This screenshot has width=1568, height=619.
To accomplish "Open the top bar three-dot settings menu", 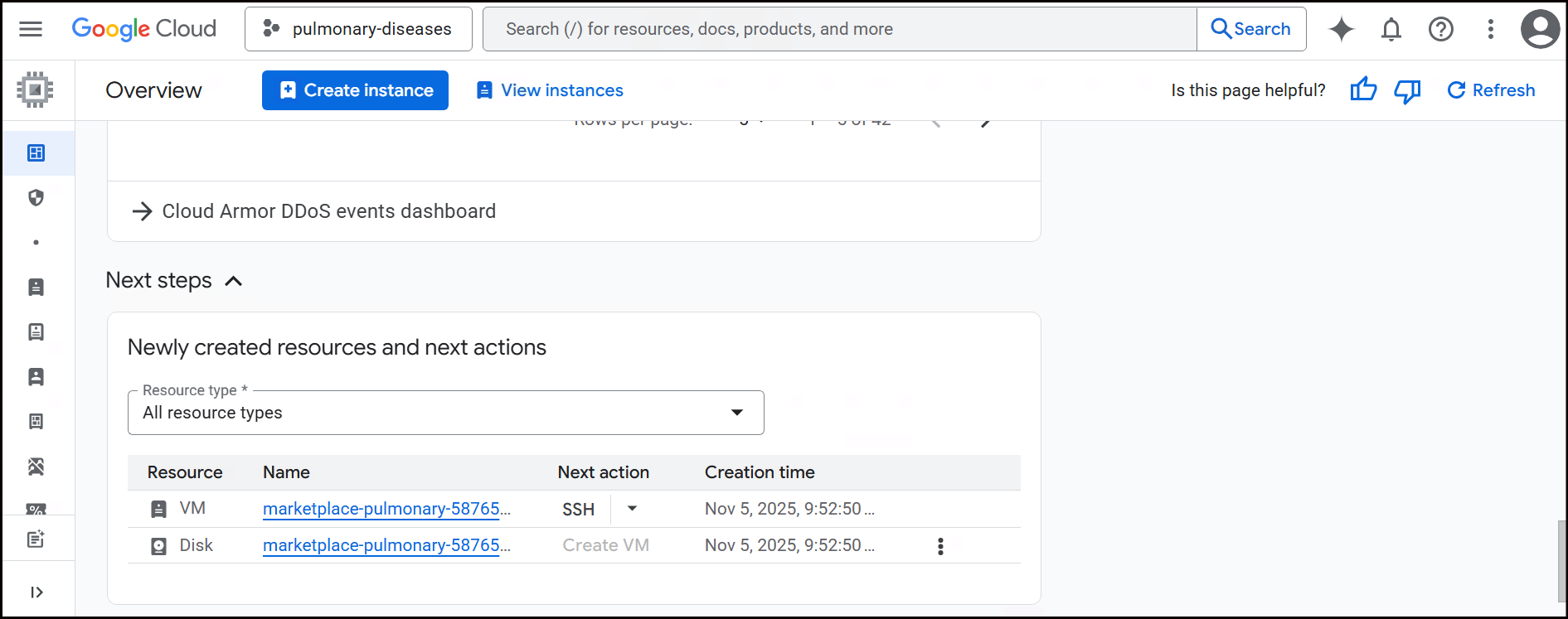I will [1490, 29].
